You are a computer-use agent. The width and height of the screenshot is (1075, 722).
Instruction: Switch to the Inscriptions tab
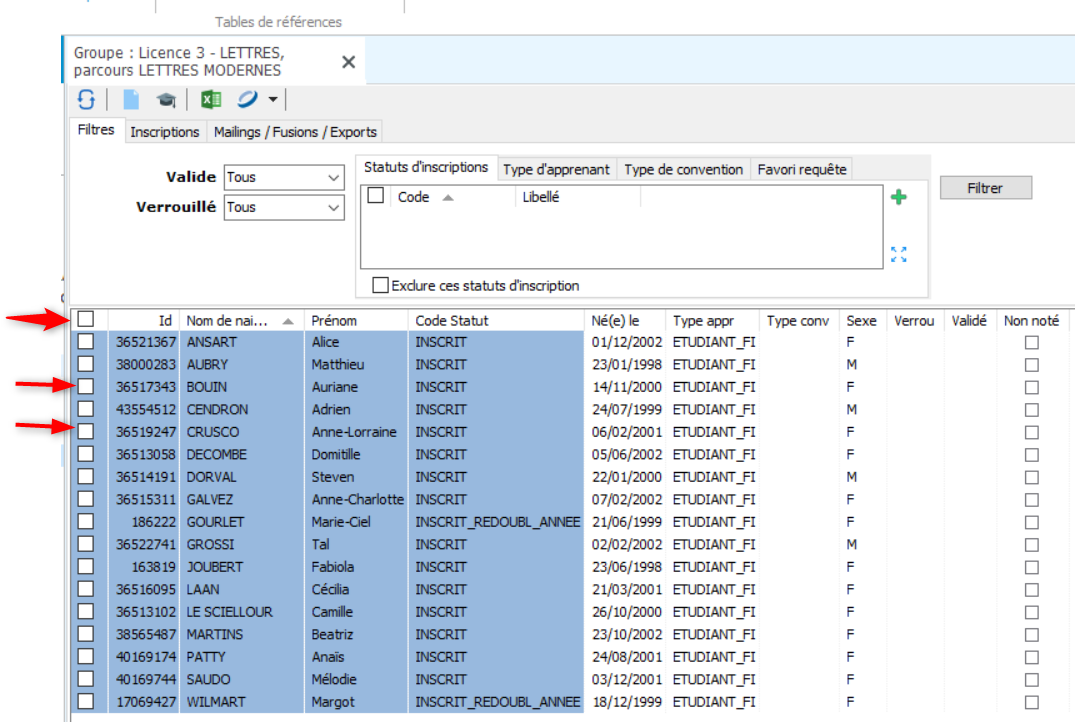(165, 132)
